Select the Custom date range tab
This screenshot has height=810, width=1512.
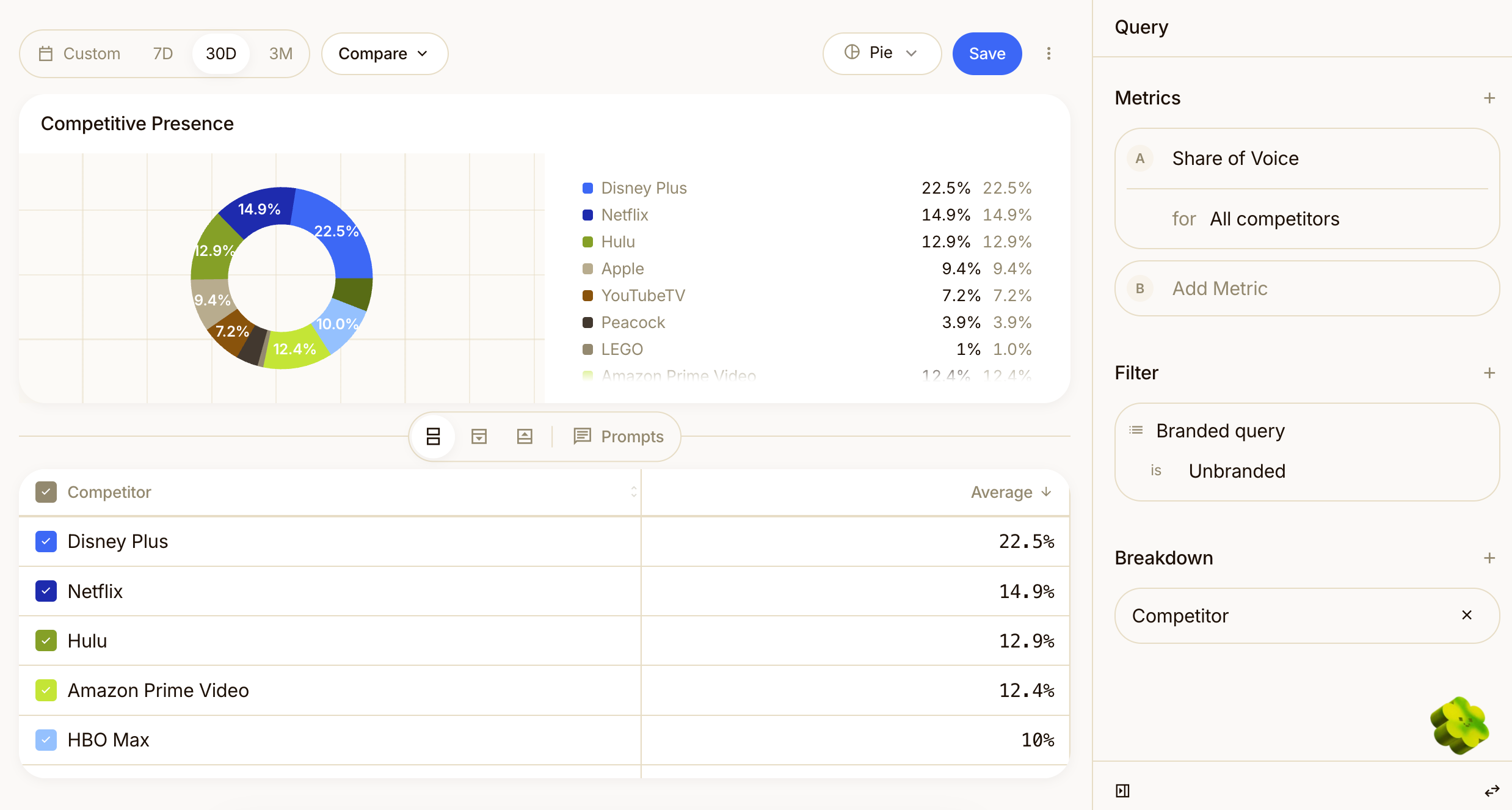click(x=80, y=54)
